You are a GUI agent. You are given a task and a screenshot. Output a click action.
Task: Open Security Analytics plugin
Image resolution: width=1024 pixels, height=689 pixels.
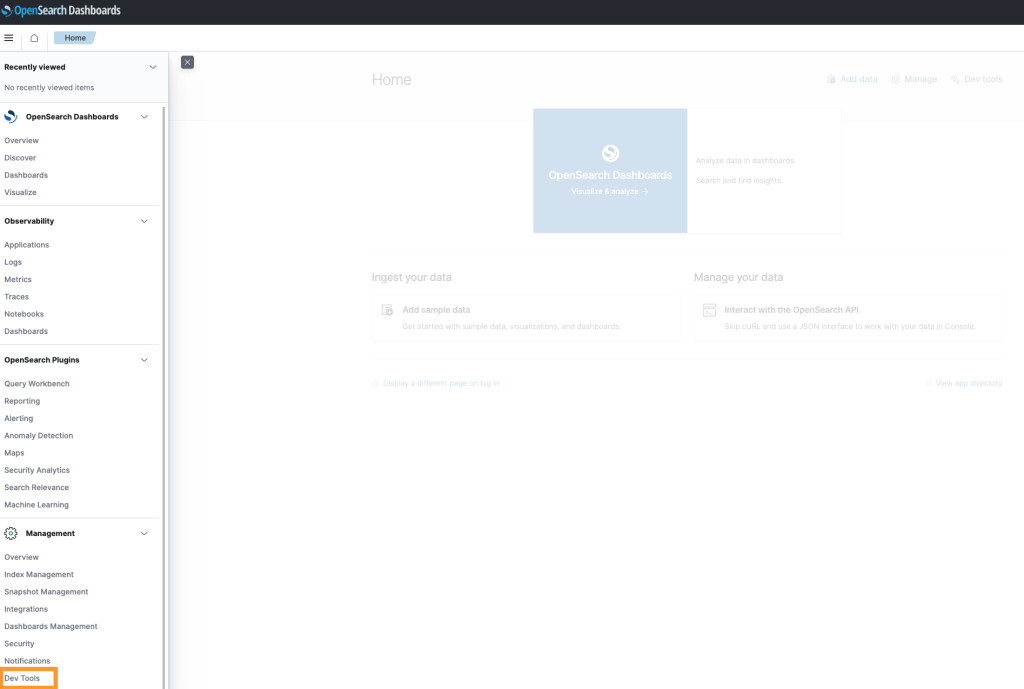pos(37,470)
